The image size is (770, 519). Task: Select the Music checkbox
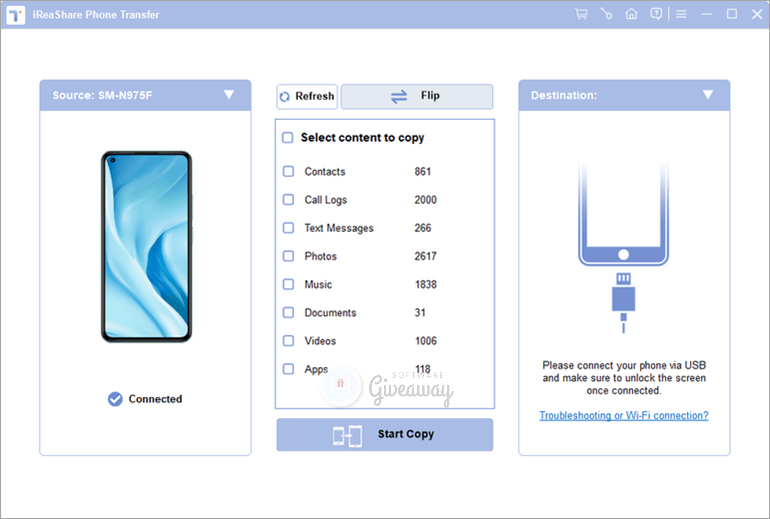tap(289, 284)
